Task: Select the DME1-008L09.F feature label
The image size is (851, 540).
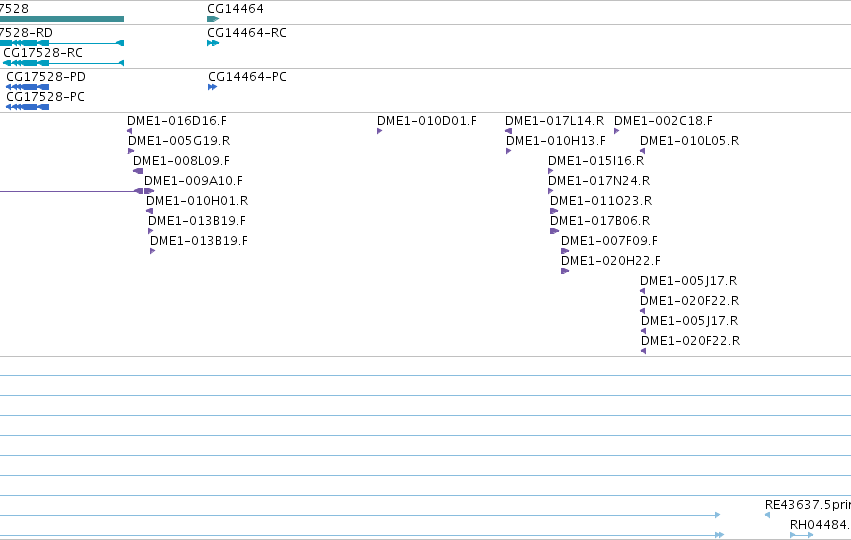Action: pyautogui.click(x=181, y=161)
